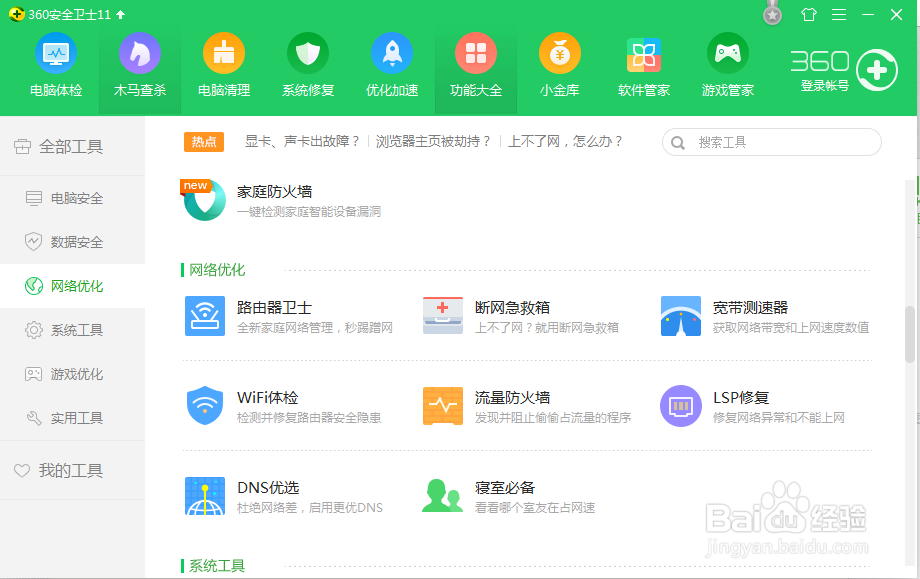Click description 看看哪个室友在占网速
This screenshot has width=920, height=579.
pyautogui.click(x=535, y=507)
